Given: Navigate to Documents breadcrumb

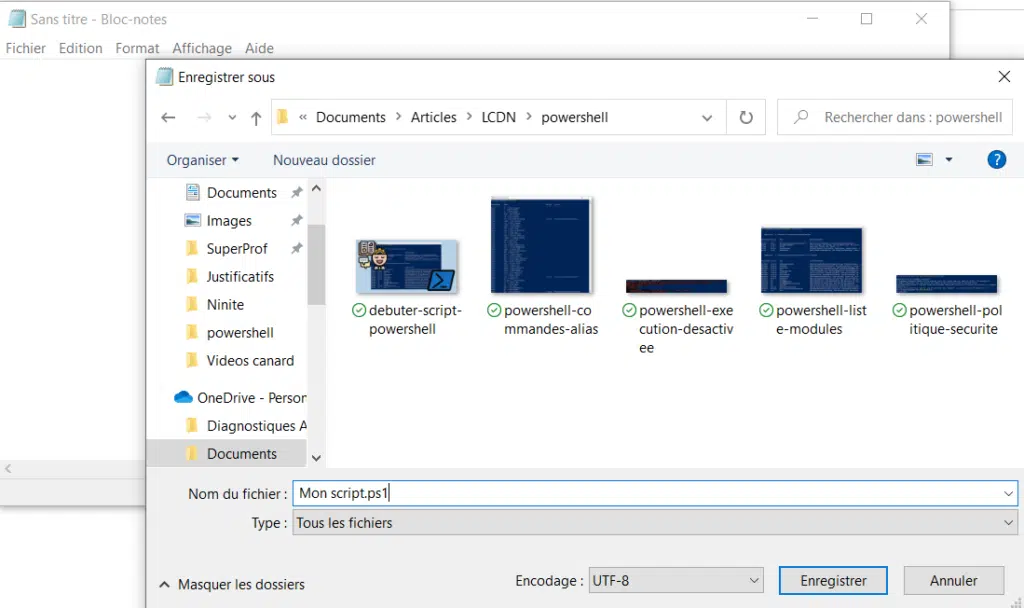Looking at the screenshot, I should 351,117.
